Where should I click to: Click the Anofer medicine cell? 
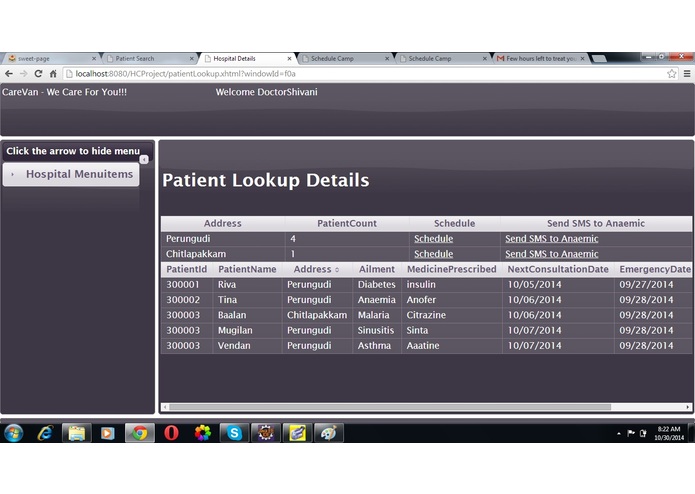(x=452, y=300)
